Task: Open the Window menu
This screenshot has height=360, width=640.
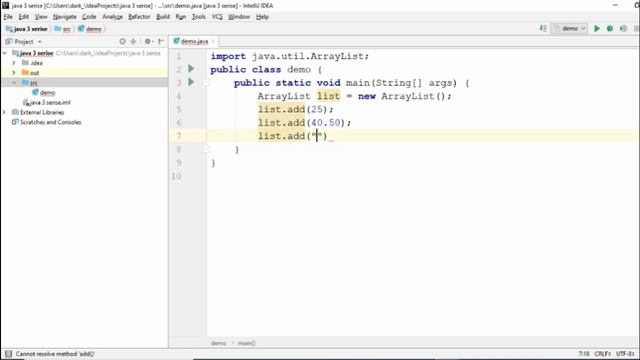Action: point(239,17)
